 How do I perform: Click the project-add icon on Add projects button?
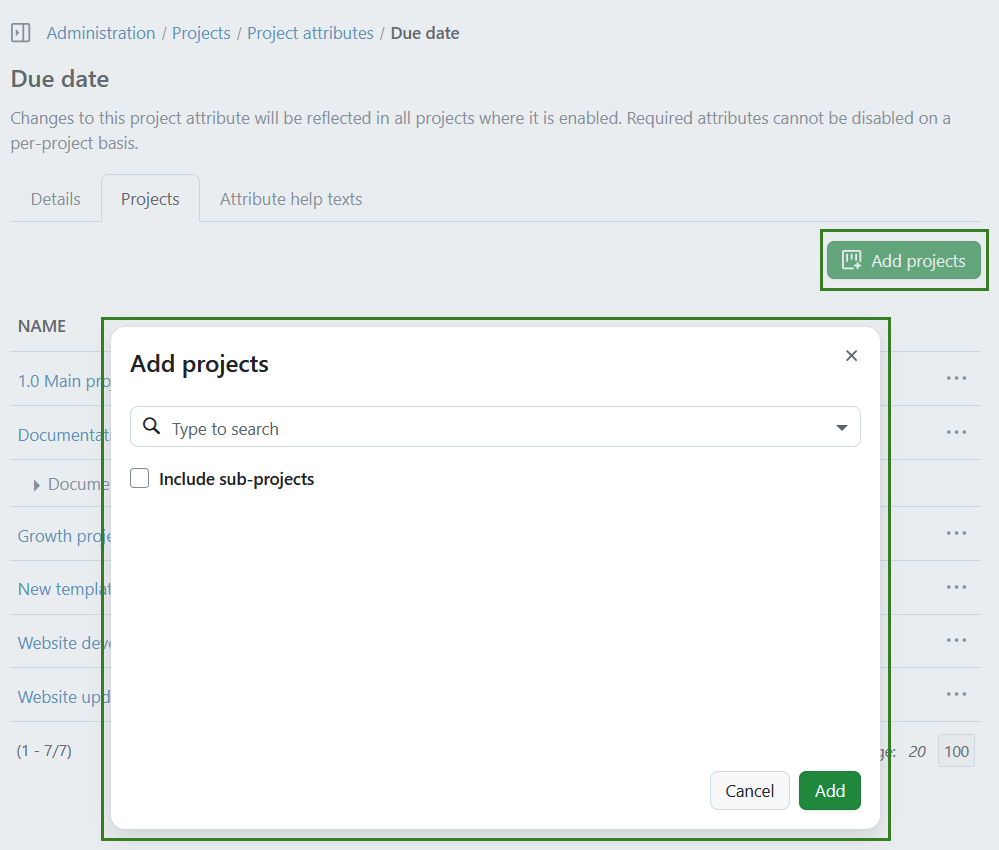851,259
